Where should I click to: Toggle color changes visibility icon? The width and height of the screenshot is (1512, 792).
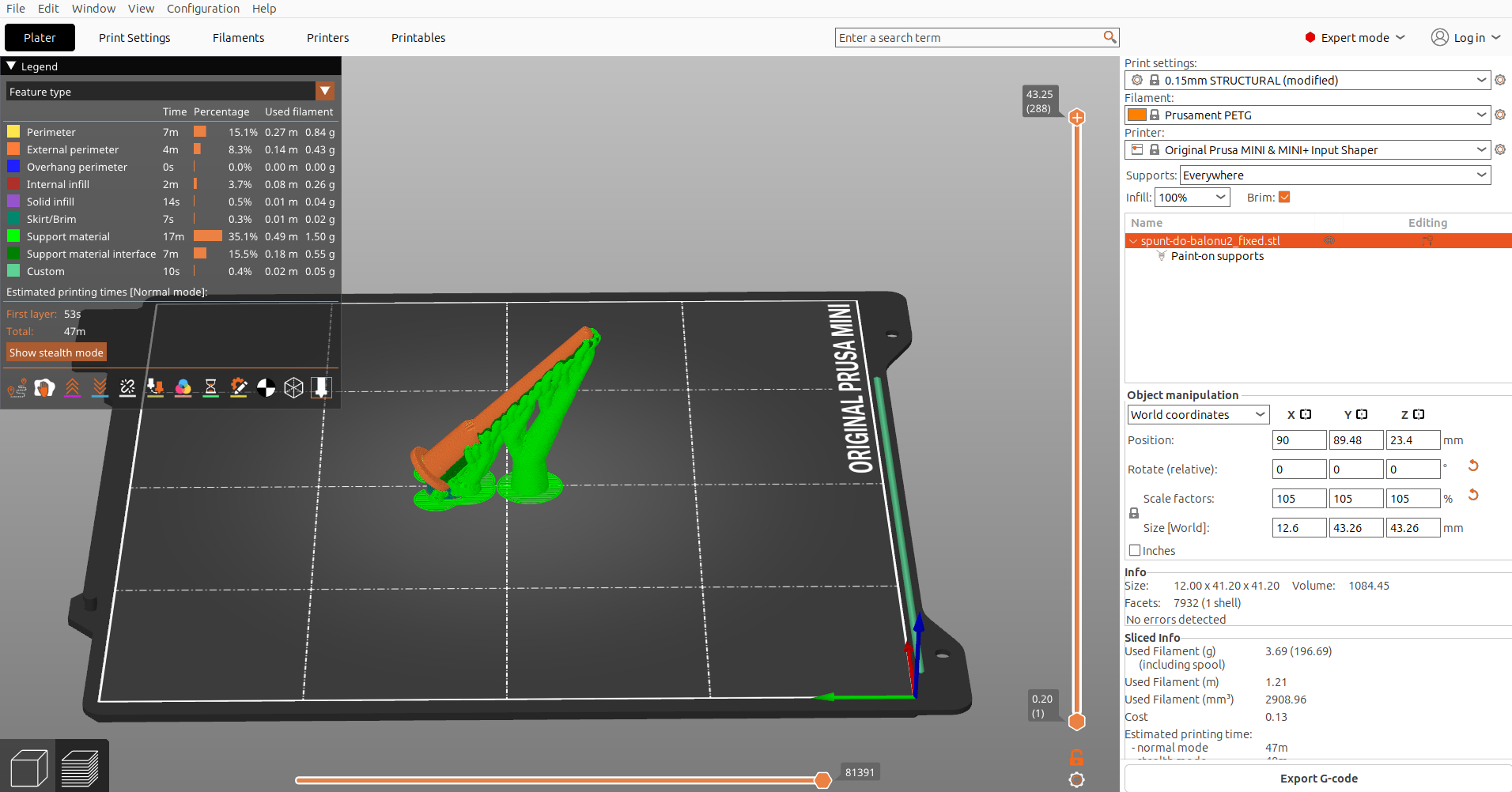[x=183, y=387]
